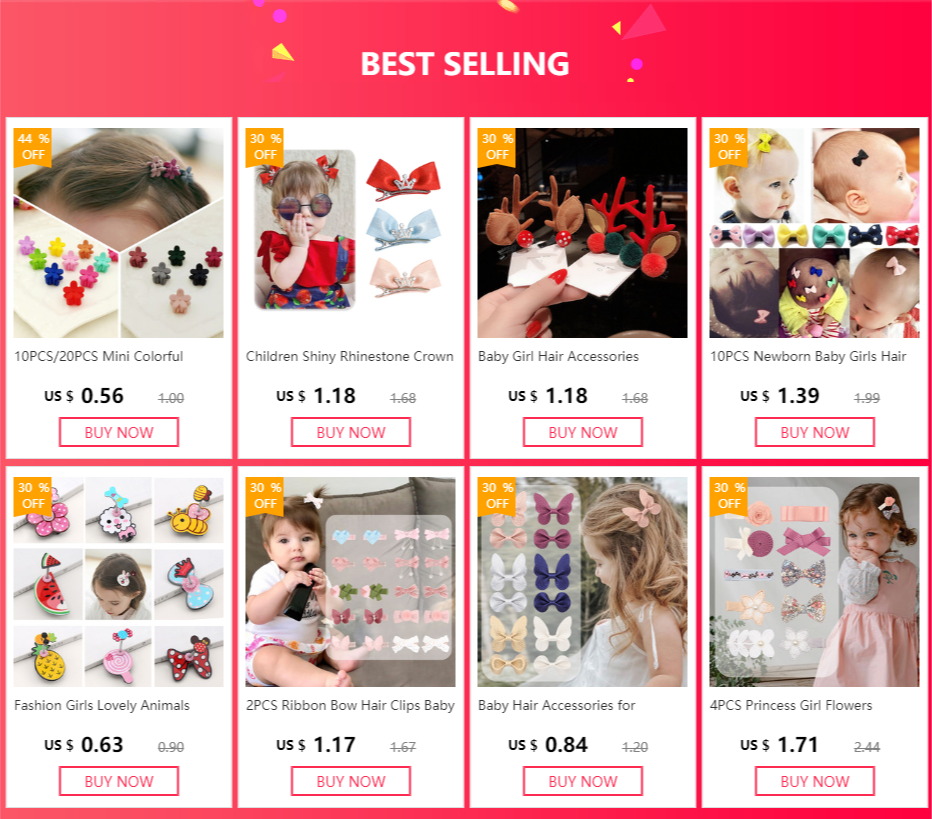Open the 'Baby Hair Accessories for' title link

click(556, 705)
